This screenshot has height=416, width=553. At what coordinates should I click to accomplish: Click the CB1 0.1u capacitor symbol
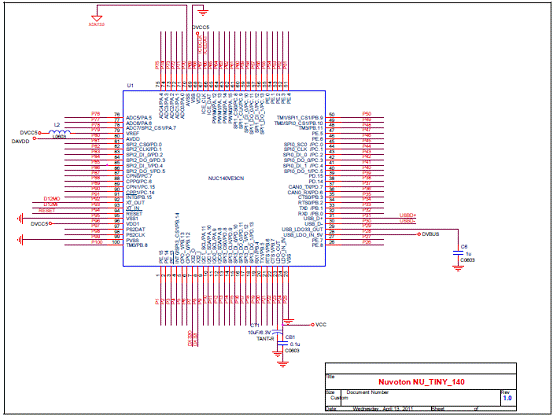(x=283, y=343)
